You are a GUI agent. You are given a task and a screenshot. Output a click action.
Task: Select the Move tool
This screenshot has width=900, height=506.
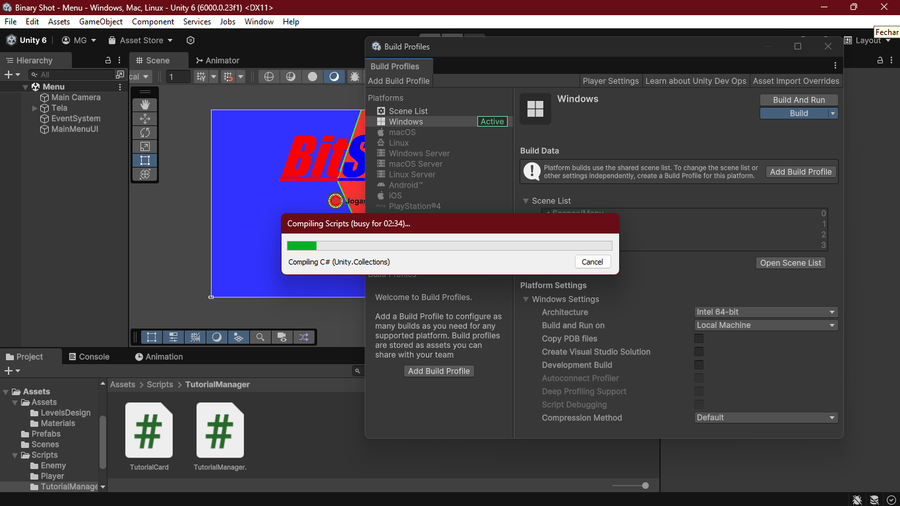(145, 118)
